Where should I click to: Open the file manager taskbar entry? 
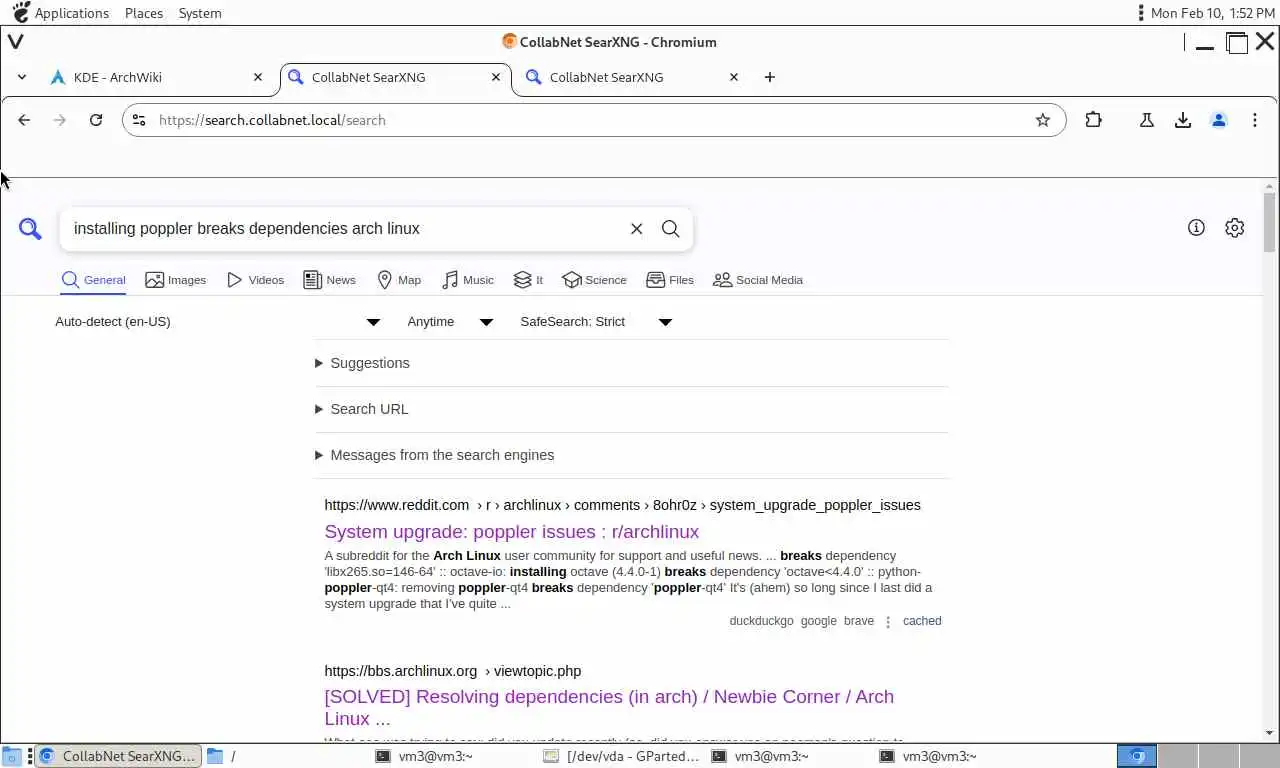coord(285,757)
